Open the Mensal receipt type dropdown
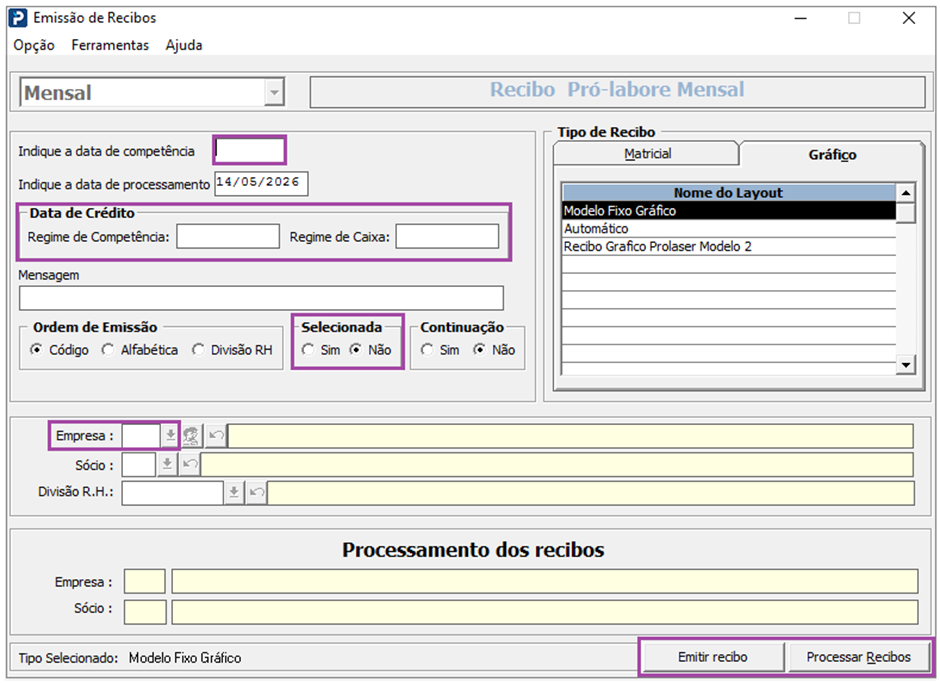 pos(274,93)
